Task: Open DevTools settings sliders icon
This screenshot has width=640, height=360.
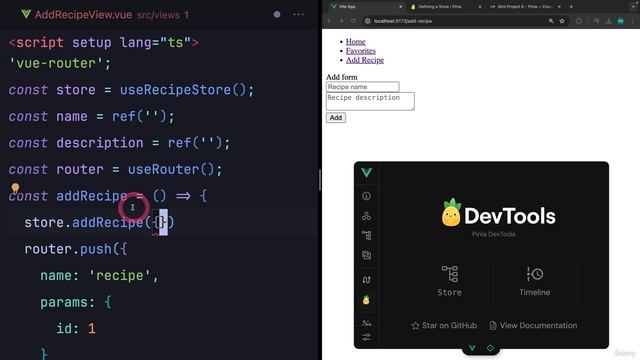Action: (x=366, y=337)
